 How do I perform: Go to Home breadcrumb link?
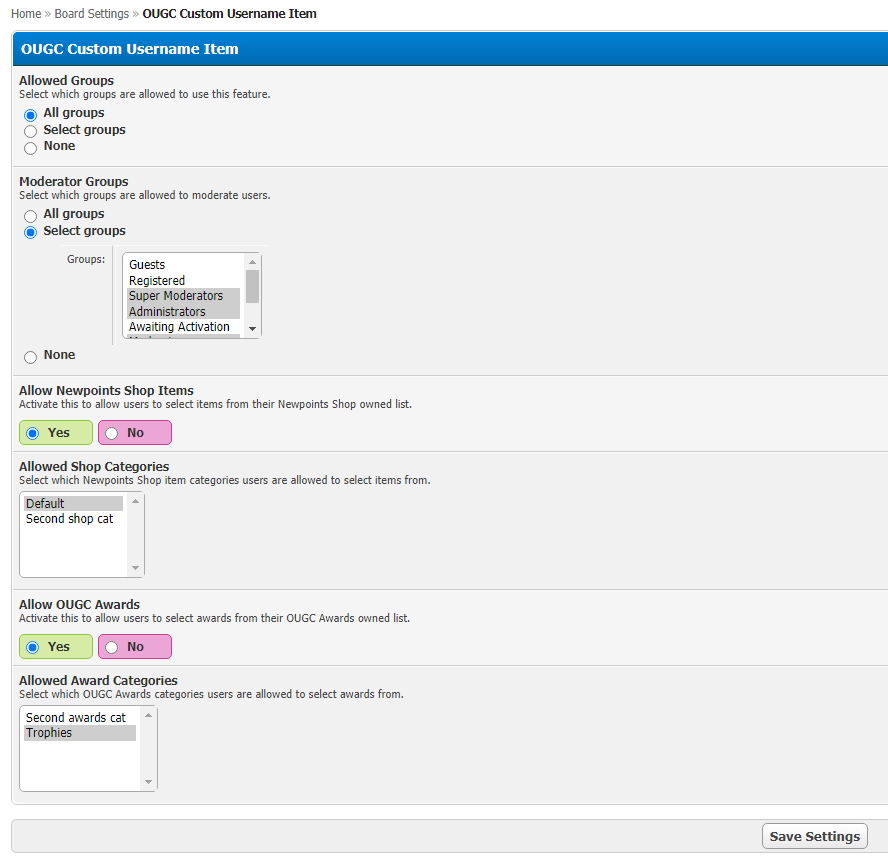click(26, 14)
